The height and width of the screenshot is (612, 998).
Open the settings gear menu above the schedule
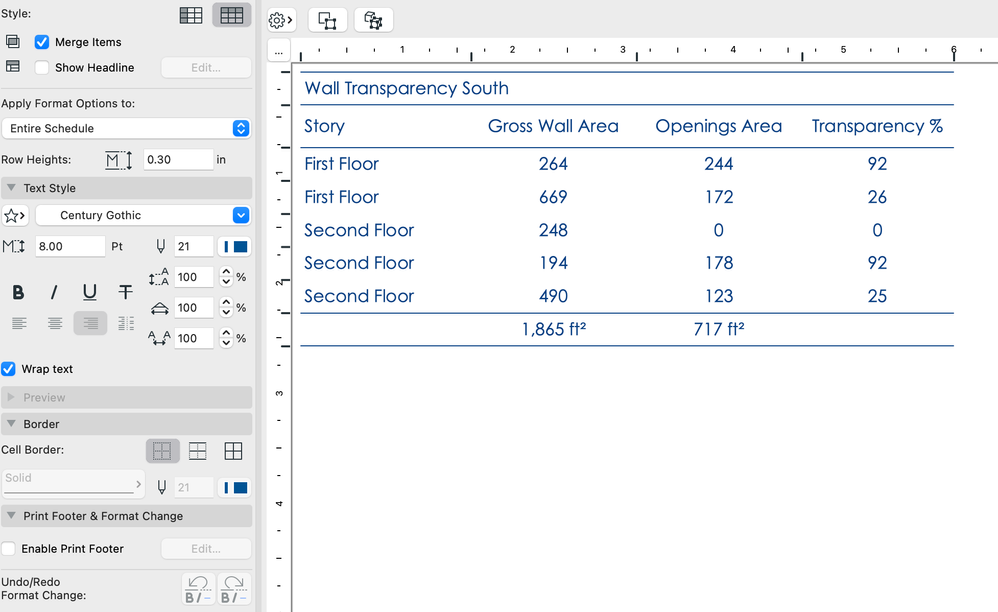pyautogui.click(x=279, y=18)
